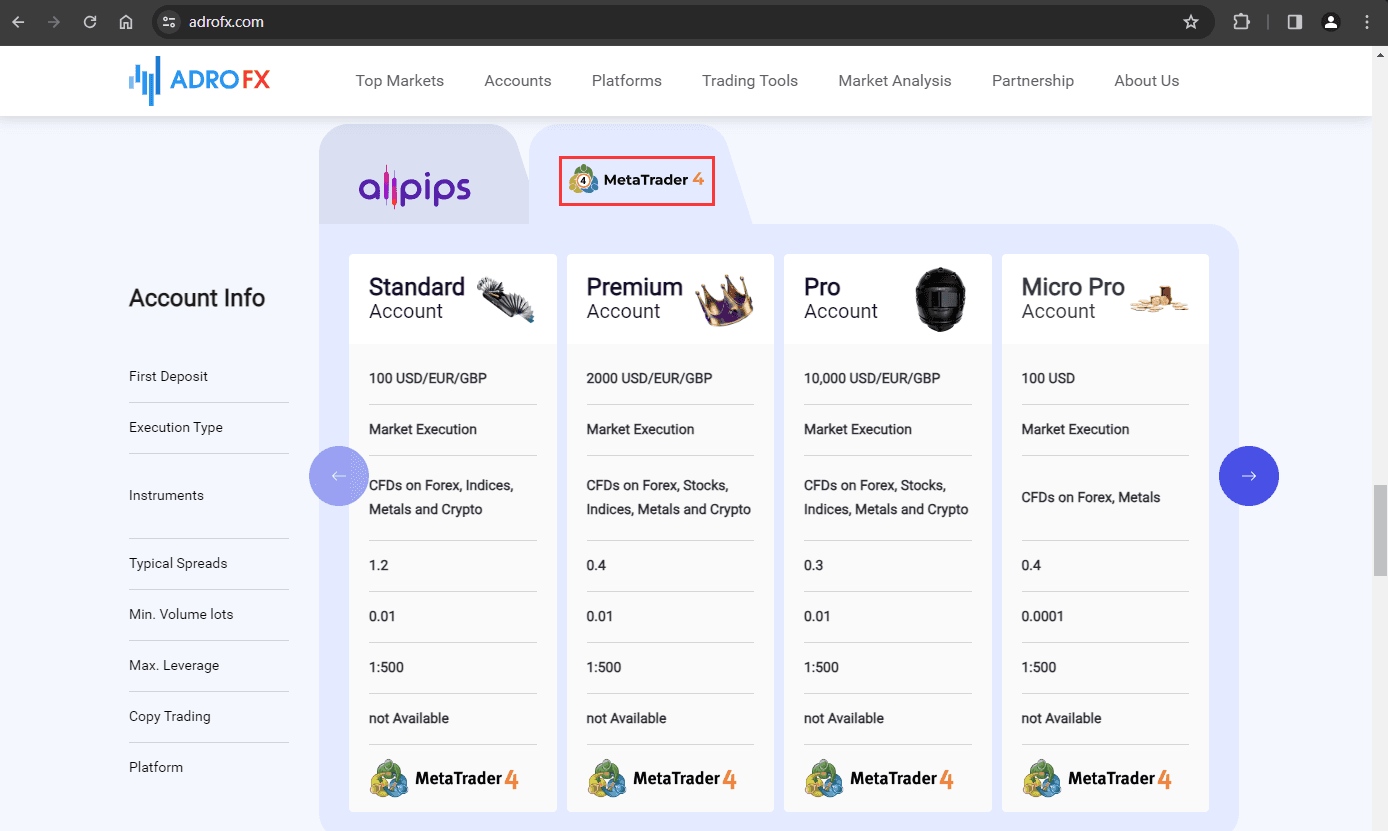Click Micro Pro's not Available copy trading
Image resolution: width=1388 pixels, height=831 pixels.
[1062, 718]
